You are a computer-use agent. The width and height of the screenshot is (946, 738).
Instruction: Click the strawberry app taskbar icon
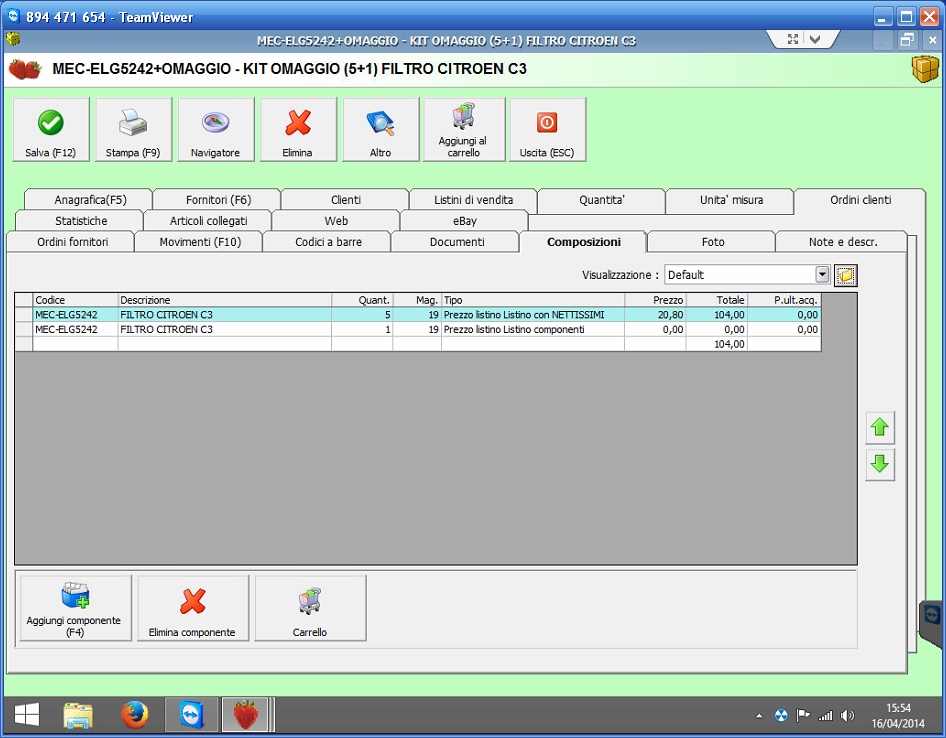tap(246, 716)
